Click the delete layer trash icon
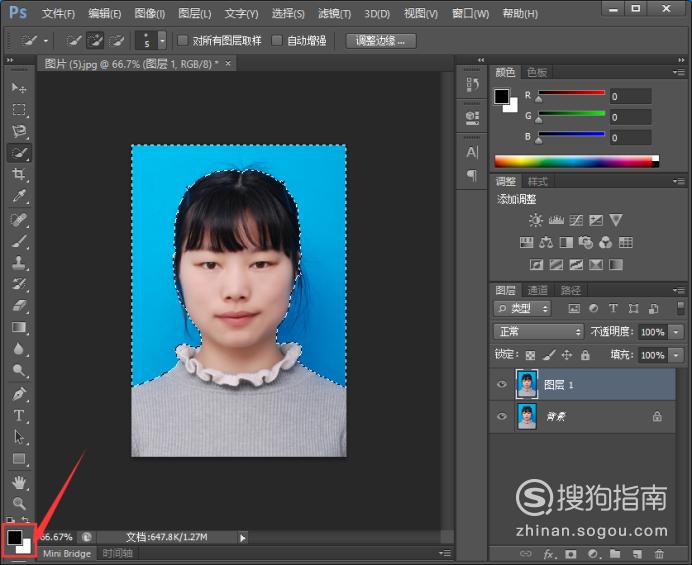 (x=659, y=554)
